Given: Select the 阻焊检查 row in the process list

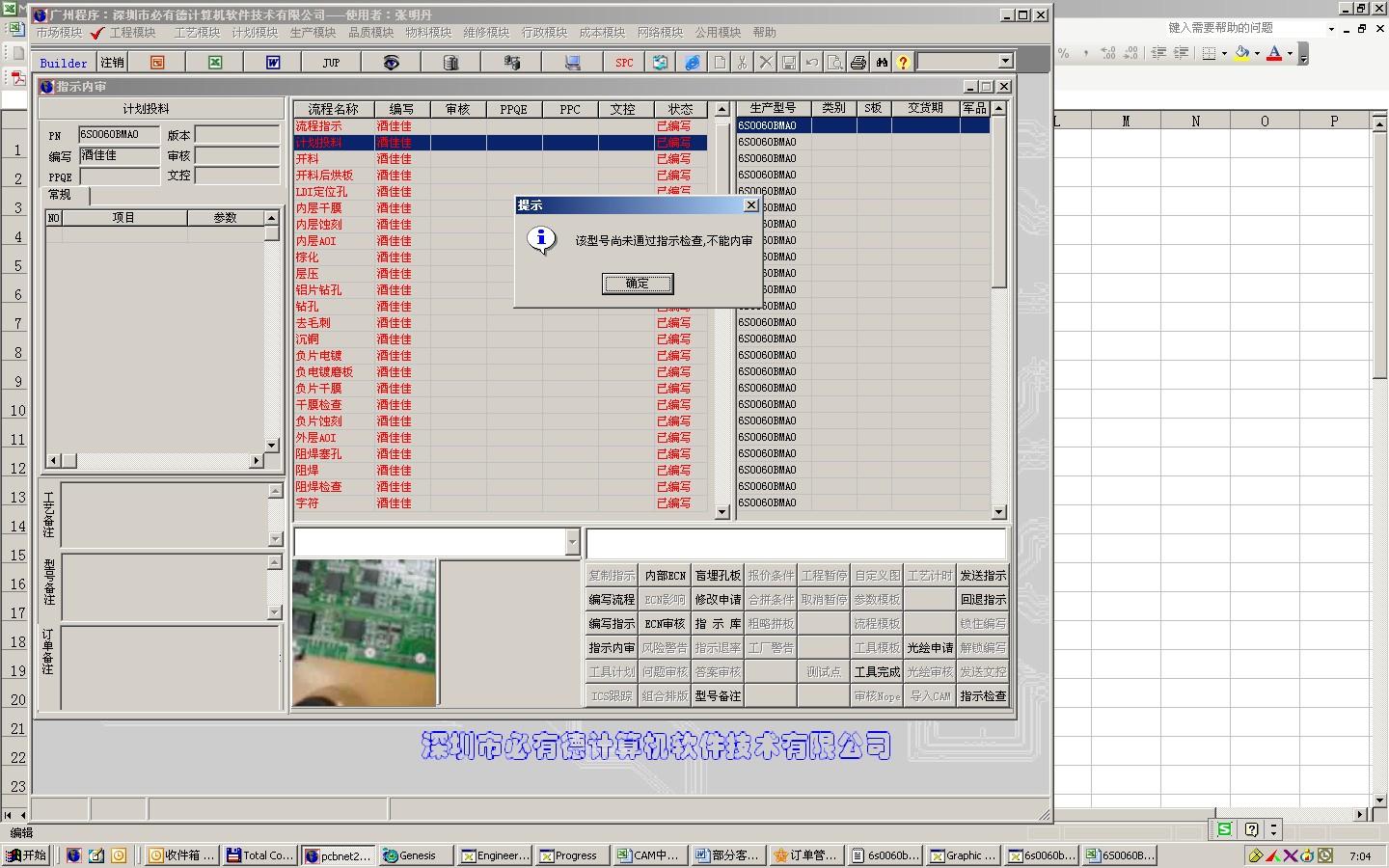Looking at the screenshot, I should coord(501,487).
